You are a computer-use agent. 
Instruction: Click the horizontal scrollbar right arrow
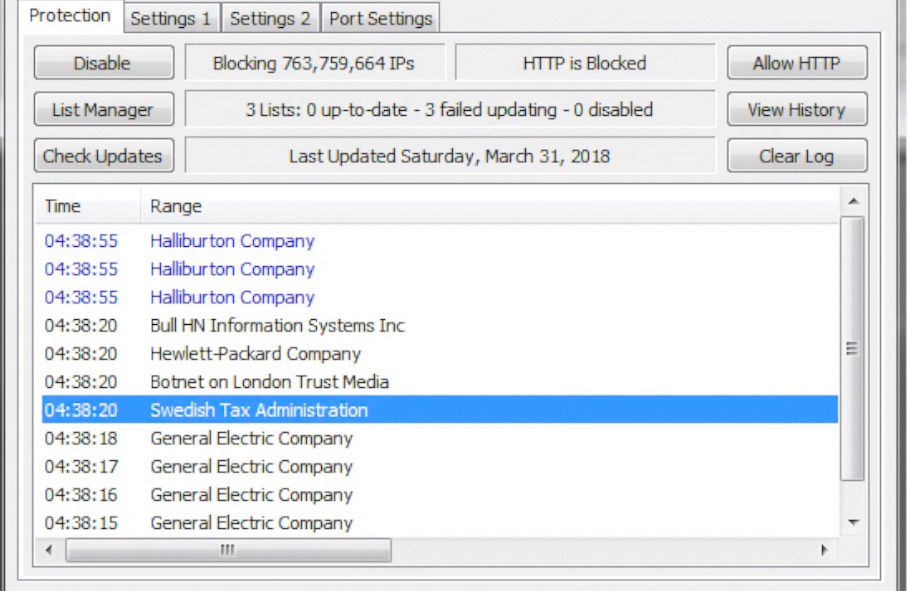[x=824, y=550]
